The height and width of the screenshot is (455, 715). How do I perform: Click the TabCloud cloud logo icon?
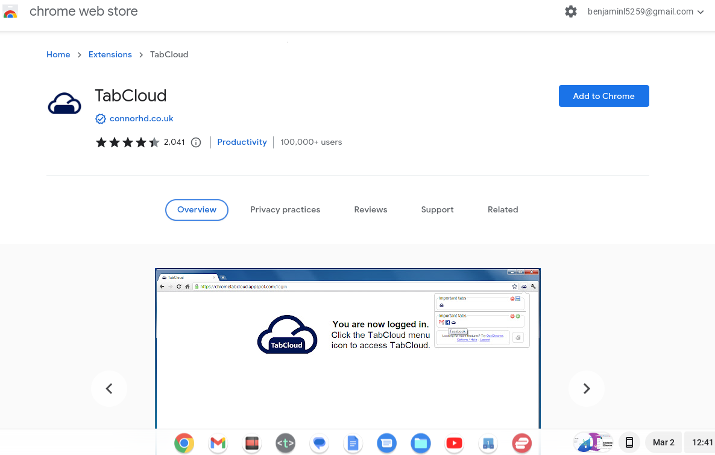point(64,103)
